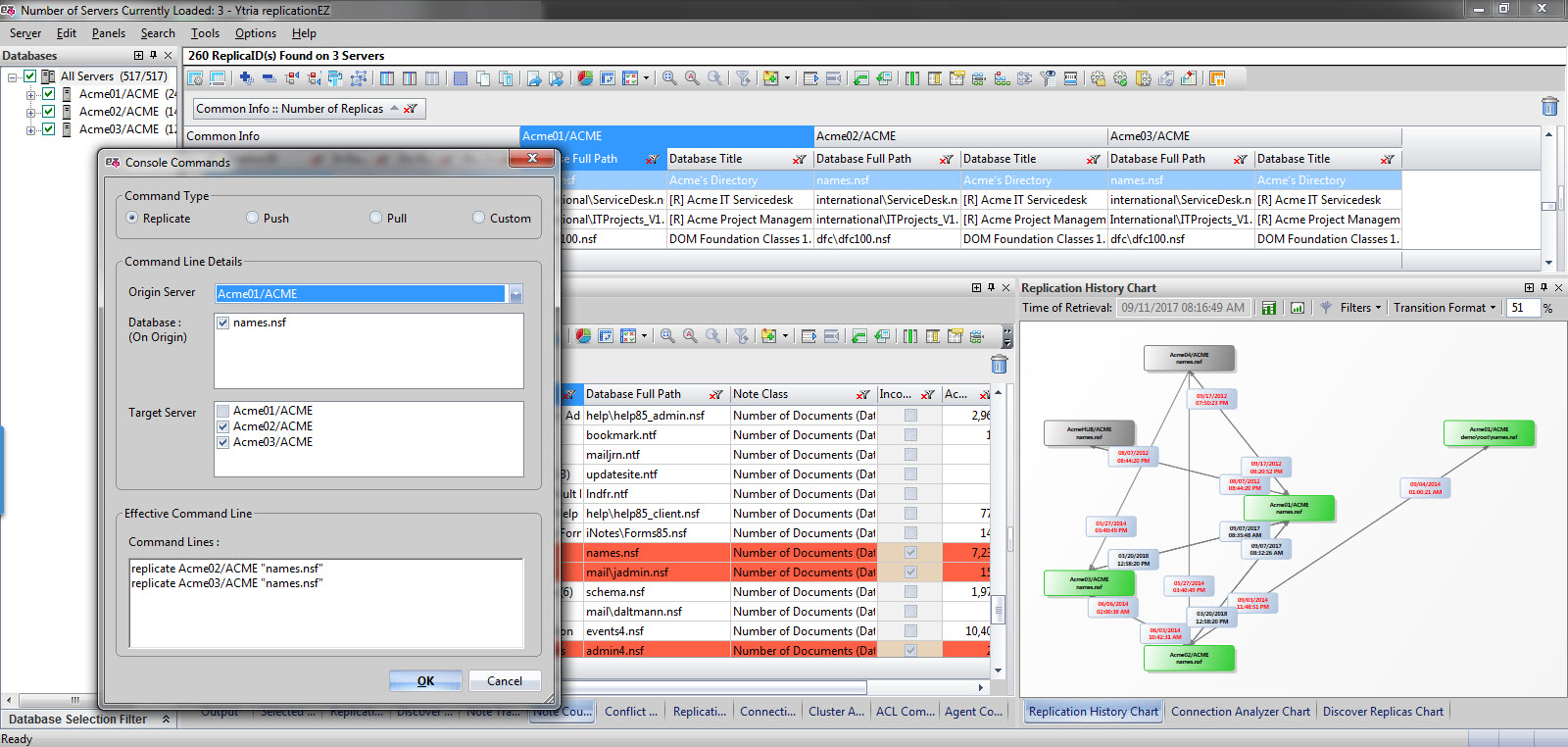Click the trash bin icon in upper grid
This screenshot has height=747, width=1568.
click(x=1549, y=106)
